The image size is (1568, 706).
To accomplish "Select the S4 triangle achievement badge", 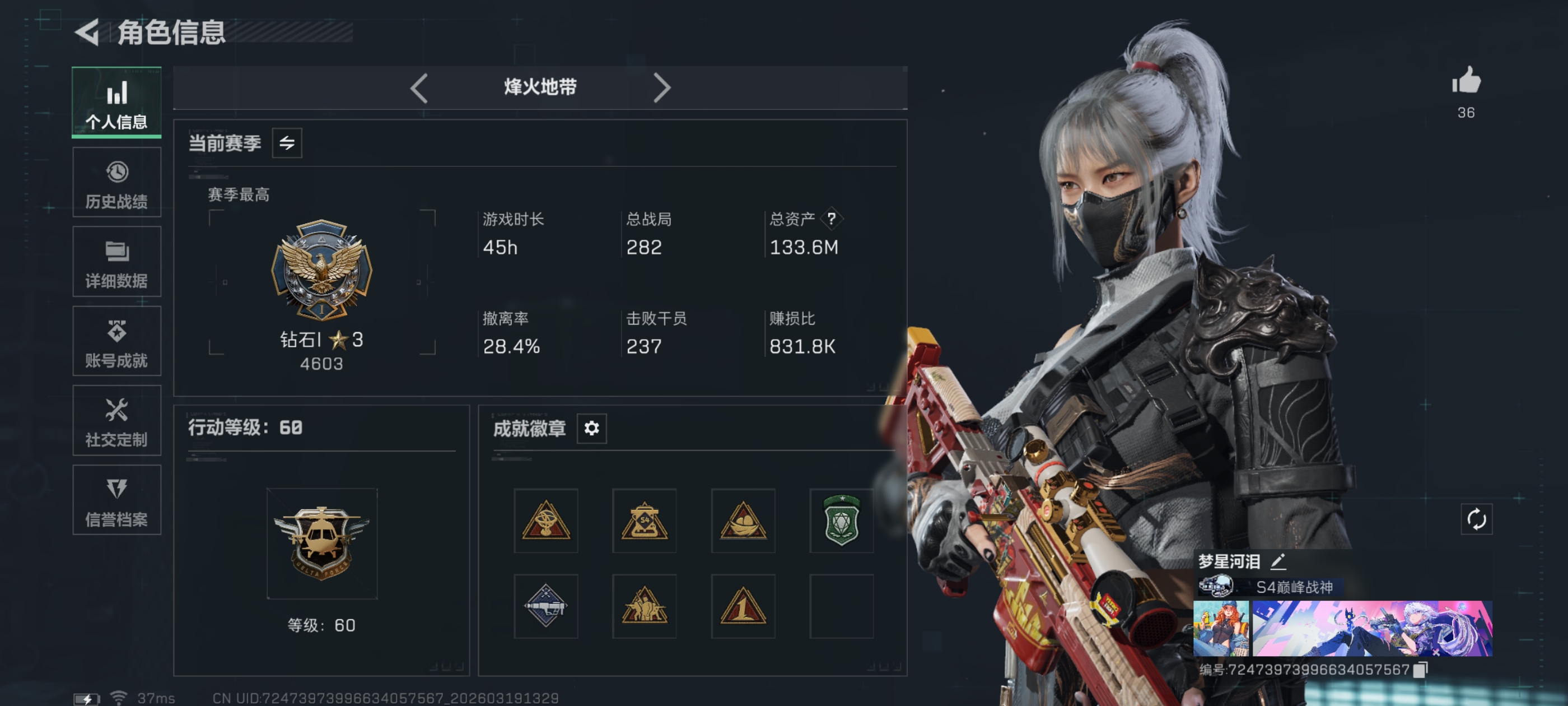I will point(644,520).
